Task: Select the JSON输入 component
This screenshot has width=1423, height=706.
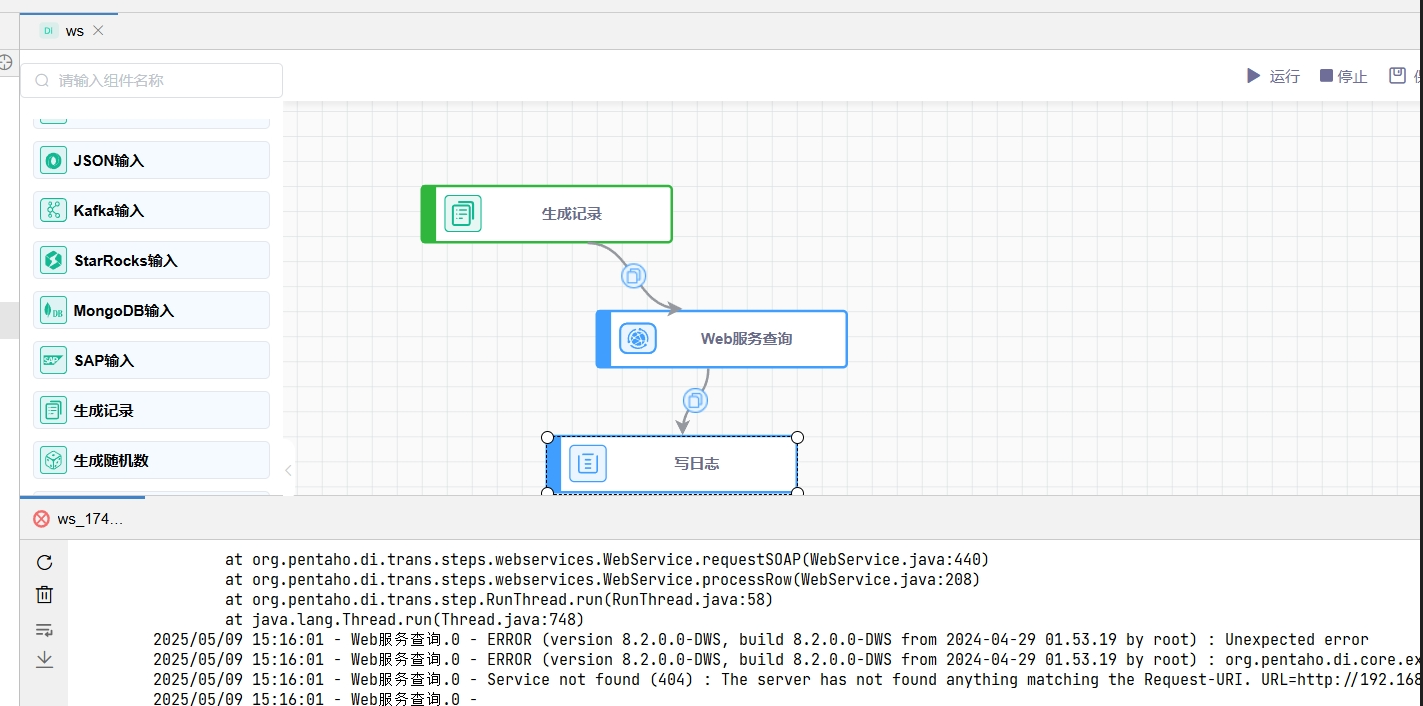Action: point(152,160)
